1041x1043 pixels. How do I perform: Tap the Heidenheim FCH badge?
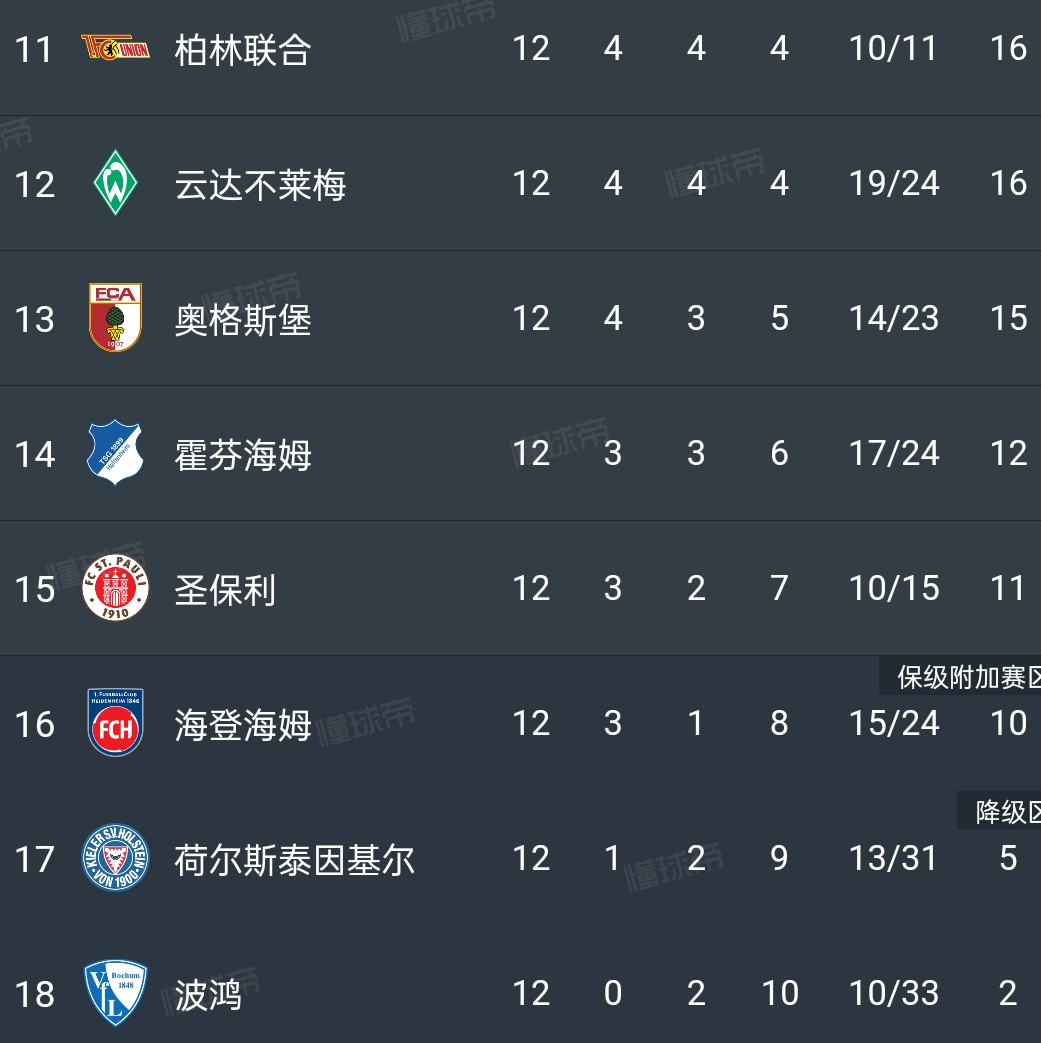coord(115,723)
